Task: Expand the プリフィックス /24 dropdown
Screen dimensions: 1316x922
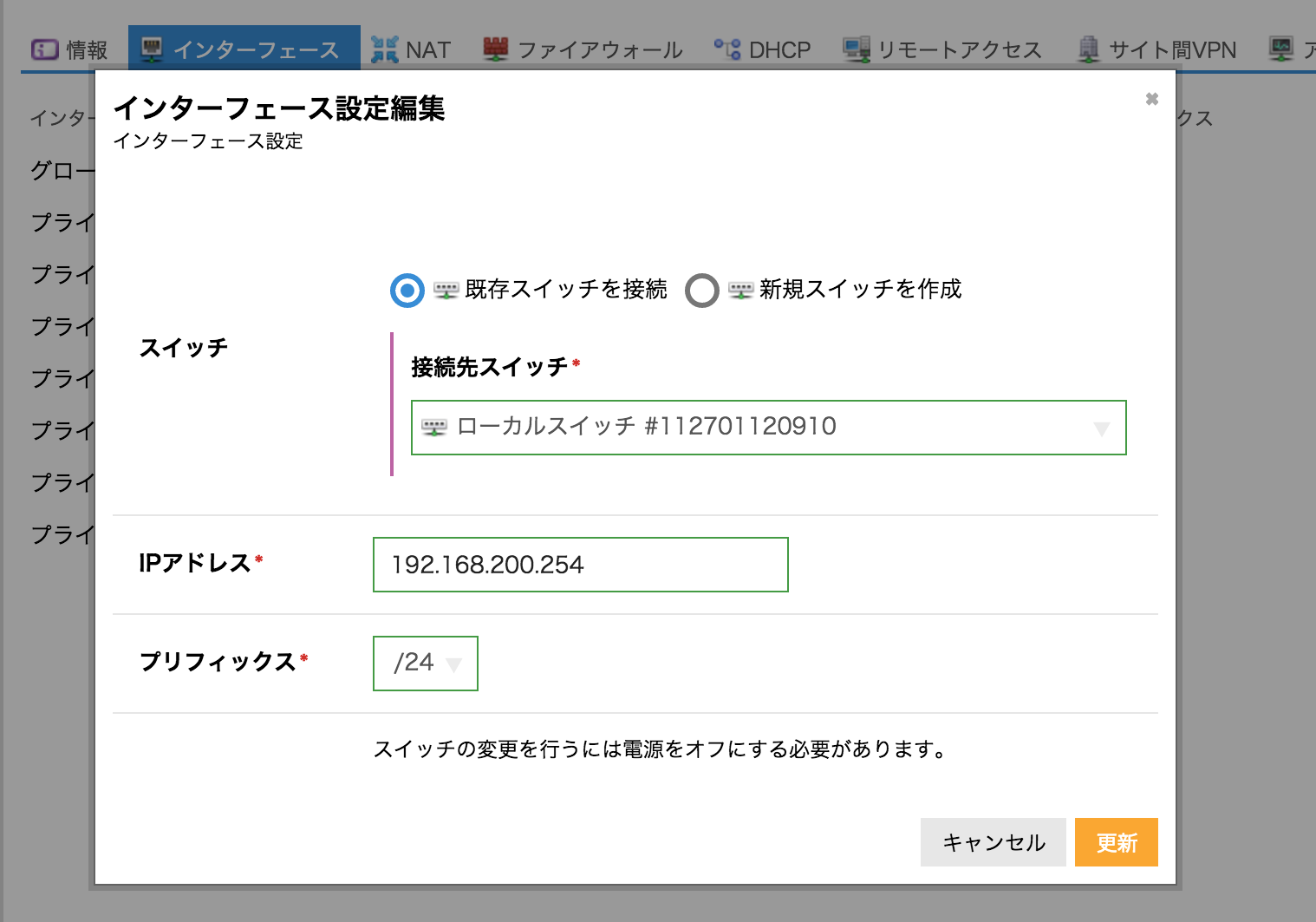Action: [x=425, y=664]
